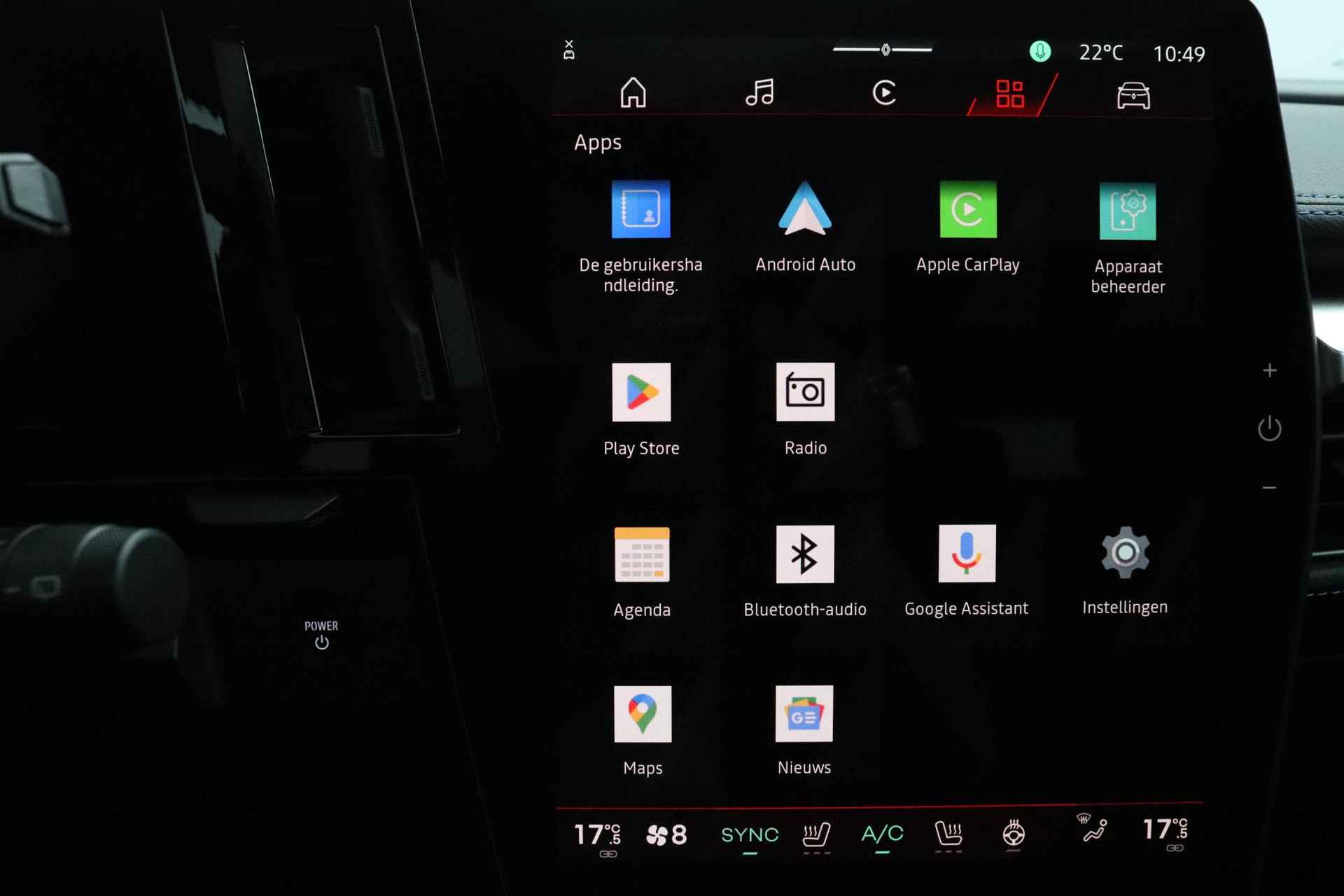Tap the screen power button
Viewport: 1344px width, 896px height.
(1269, 428)
